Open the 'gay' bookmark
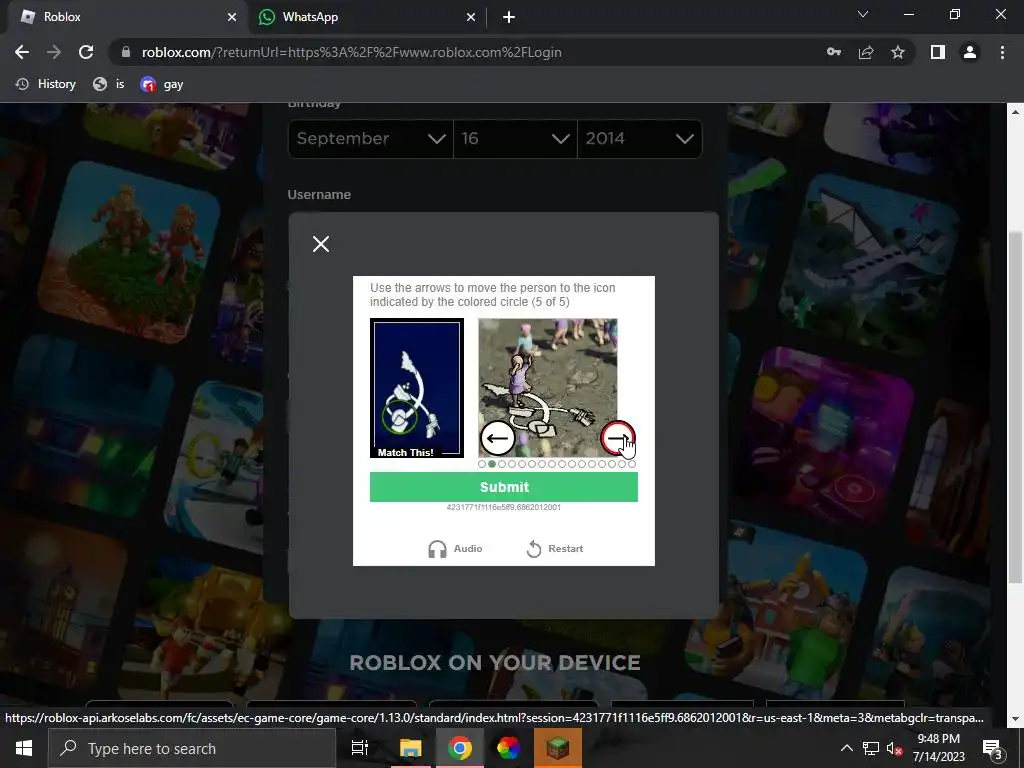This screenshot has width=1024, height=768. (x=162, y=84)
